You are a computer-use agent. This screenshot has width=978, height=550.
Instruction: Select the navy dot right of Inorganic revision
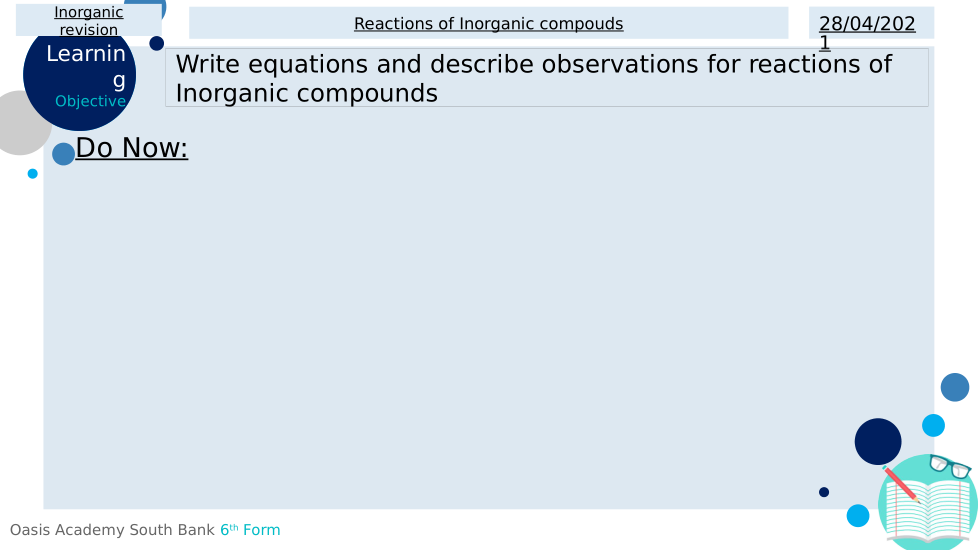tap(157, 43)
